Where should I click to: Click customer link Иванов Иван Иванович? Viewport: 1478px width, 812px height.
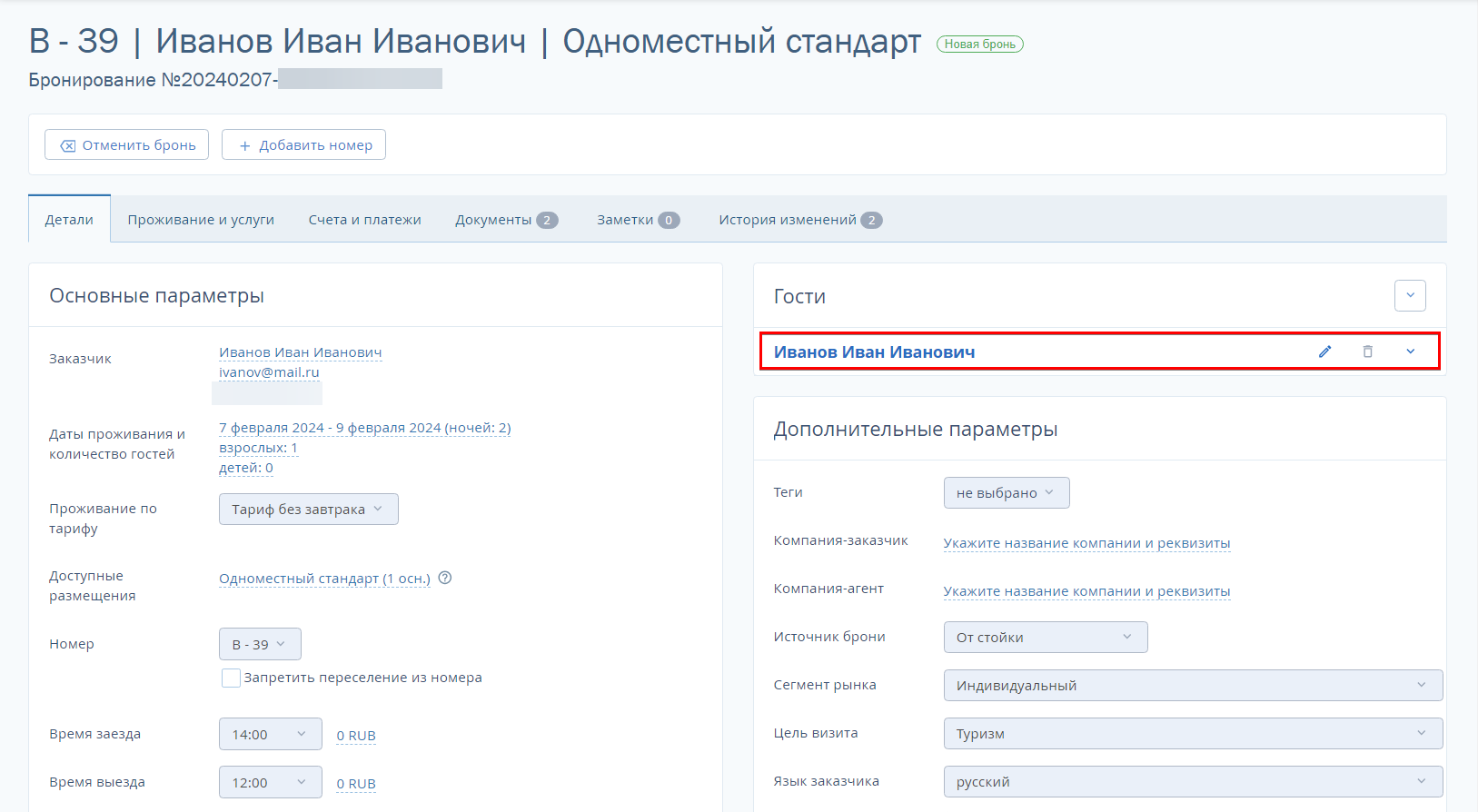(x=300, y=352)
